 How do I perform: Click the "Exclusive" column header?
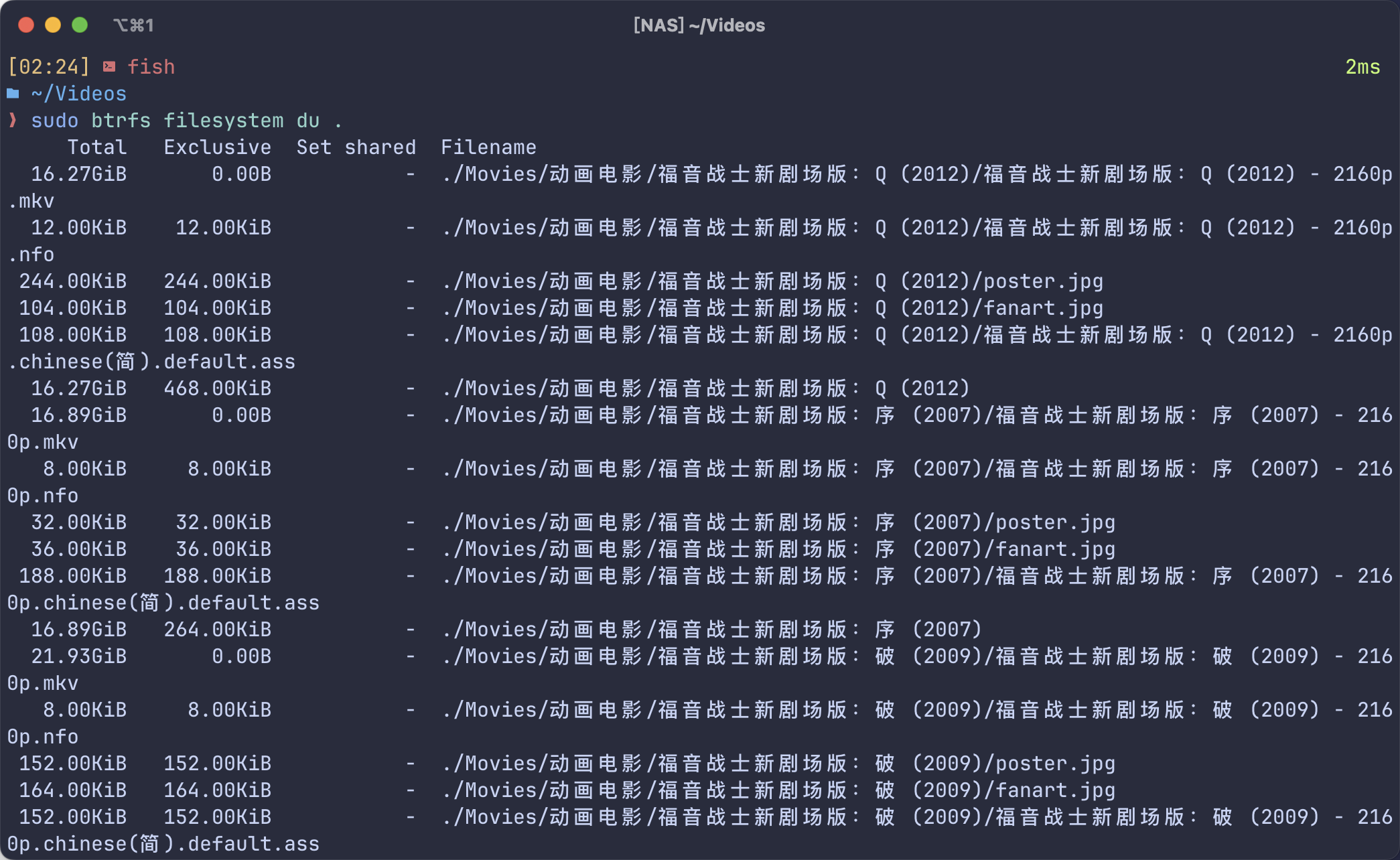[x=217, y=147]
